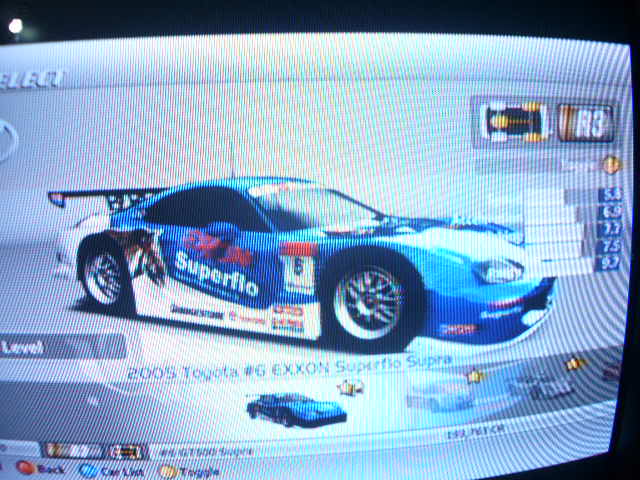
Task: Click the star icon above the white car
Action: pos(476,376)
